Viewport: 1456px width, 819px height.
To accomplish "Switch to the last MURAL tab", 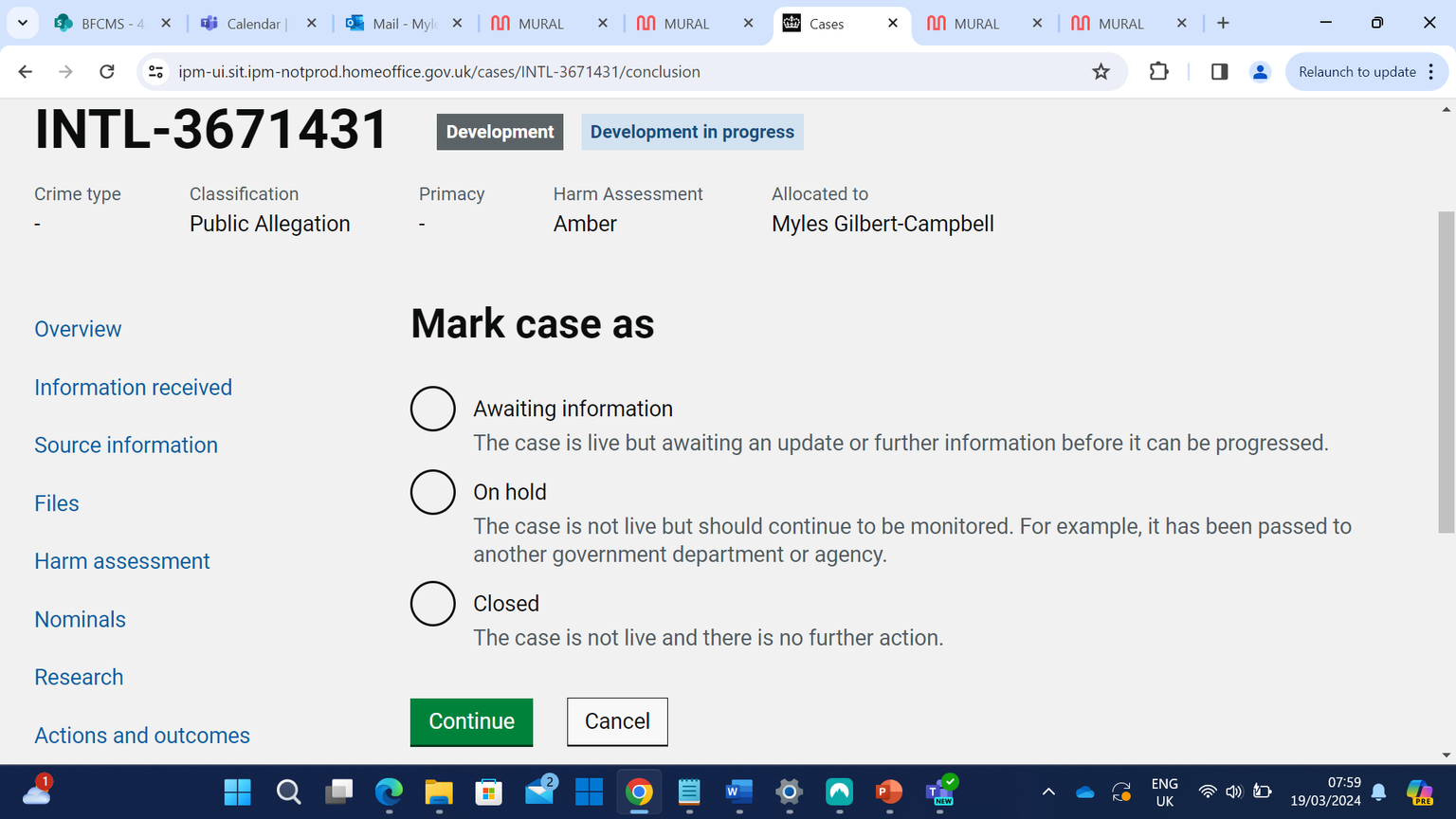I will pos(1128,24).
